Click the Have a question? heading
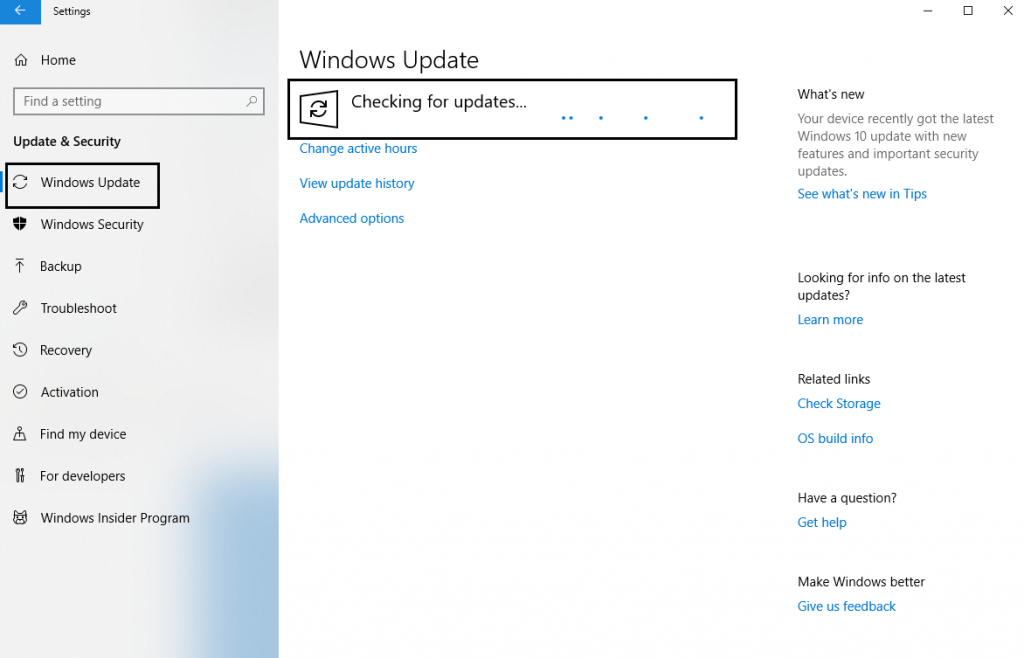The height and width of the screenshot is (658, 1024). [847, 498]
